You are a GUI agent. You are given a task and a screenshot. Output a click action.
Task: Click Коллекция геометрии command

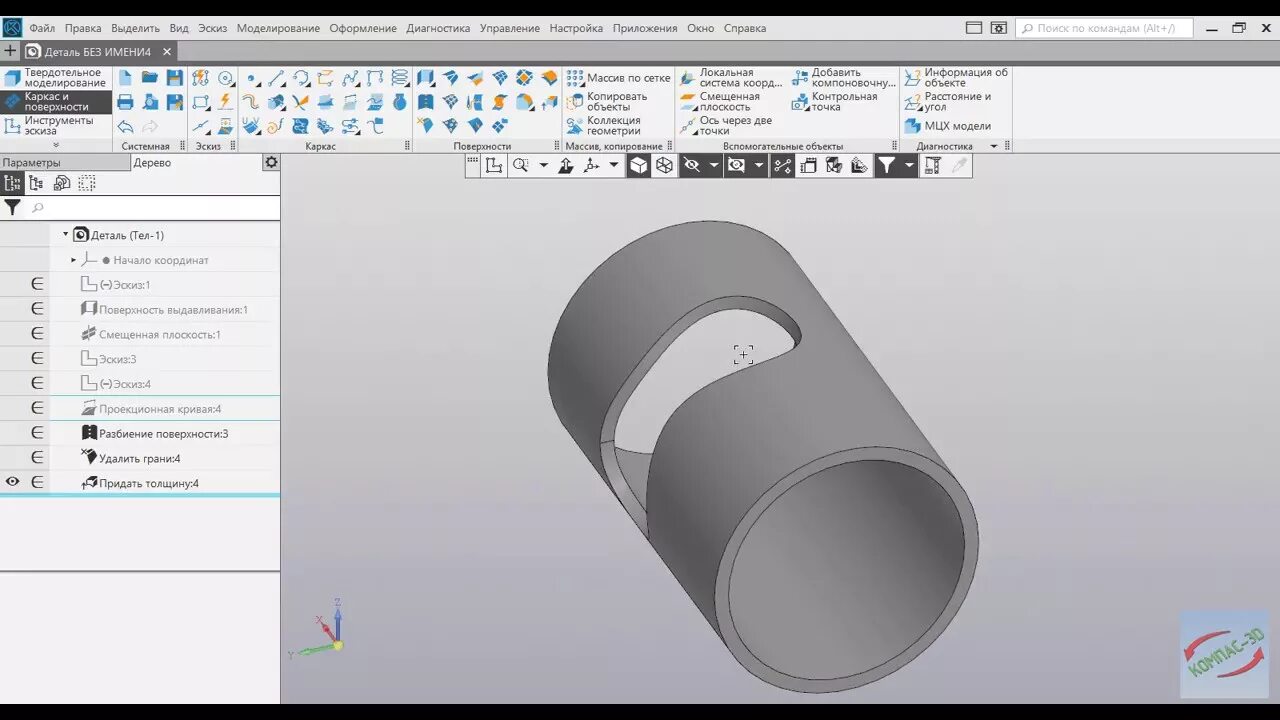coord(604,126)
